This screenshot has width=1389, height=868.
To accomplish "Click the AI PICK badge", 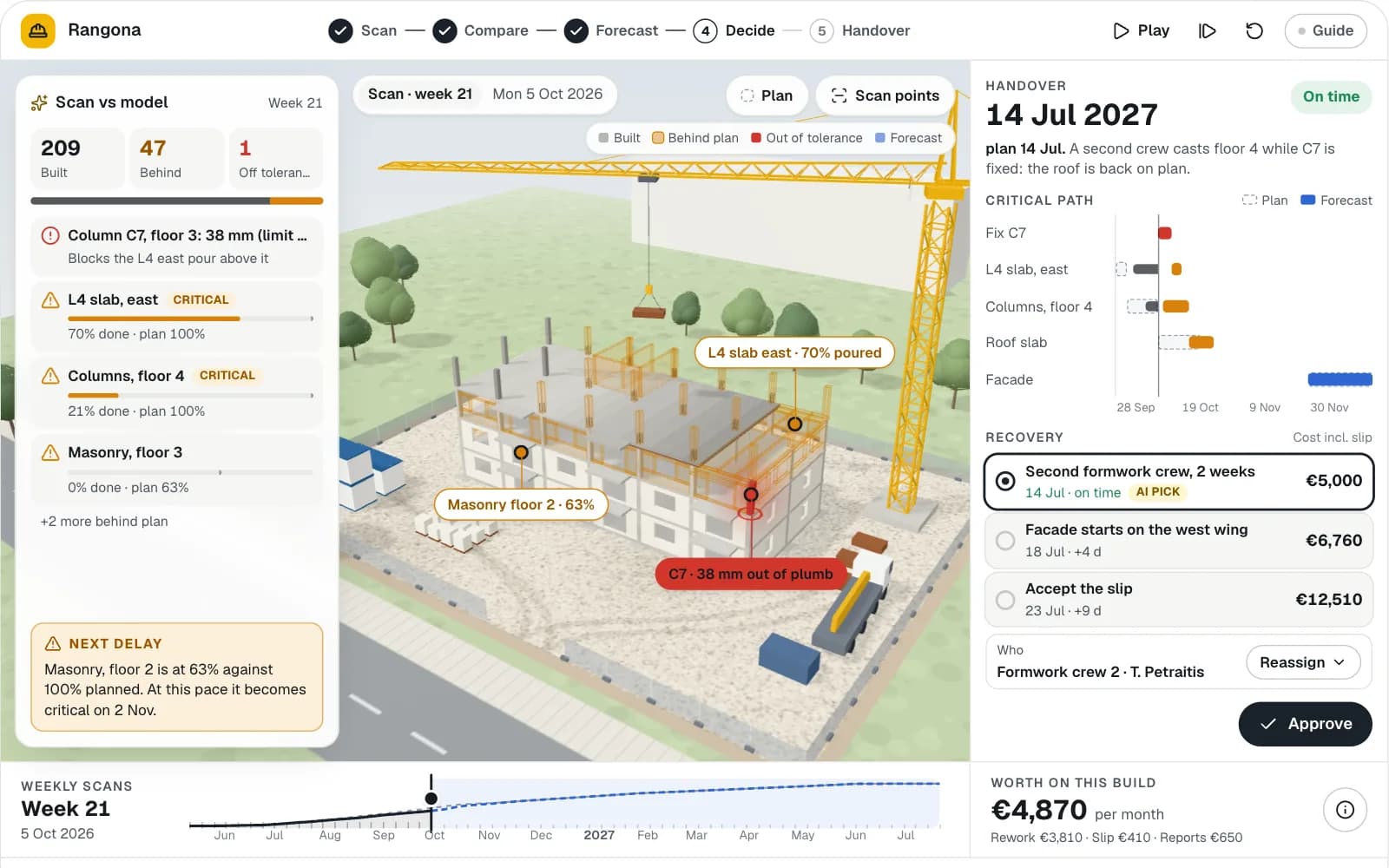I will pos(1158,492).
